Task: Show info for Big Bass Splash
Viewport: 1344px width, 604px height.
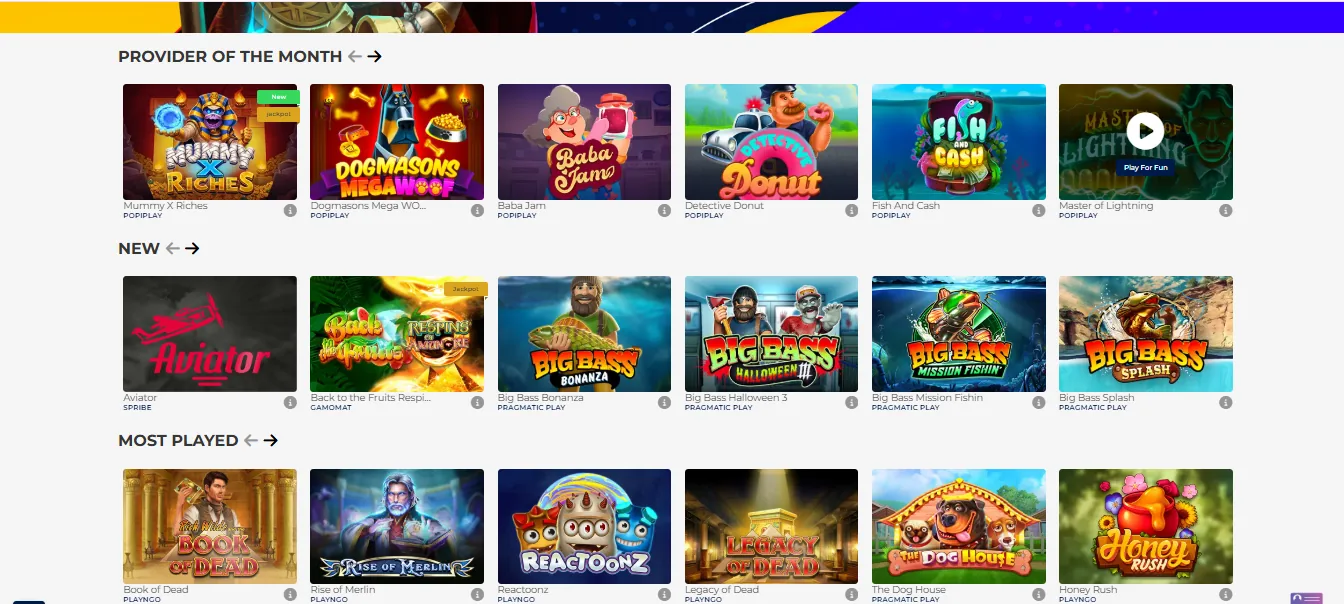Action: pyautogui.click(x=1225, y=403)
